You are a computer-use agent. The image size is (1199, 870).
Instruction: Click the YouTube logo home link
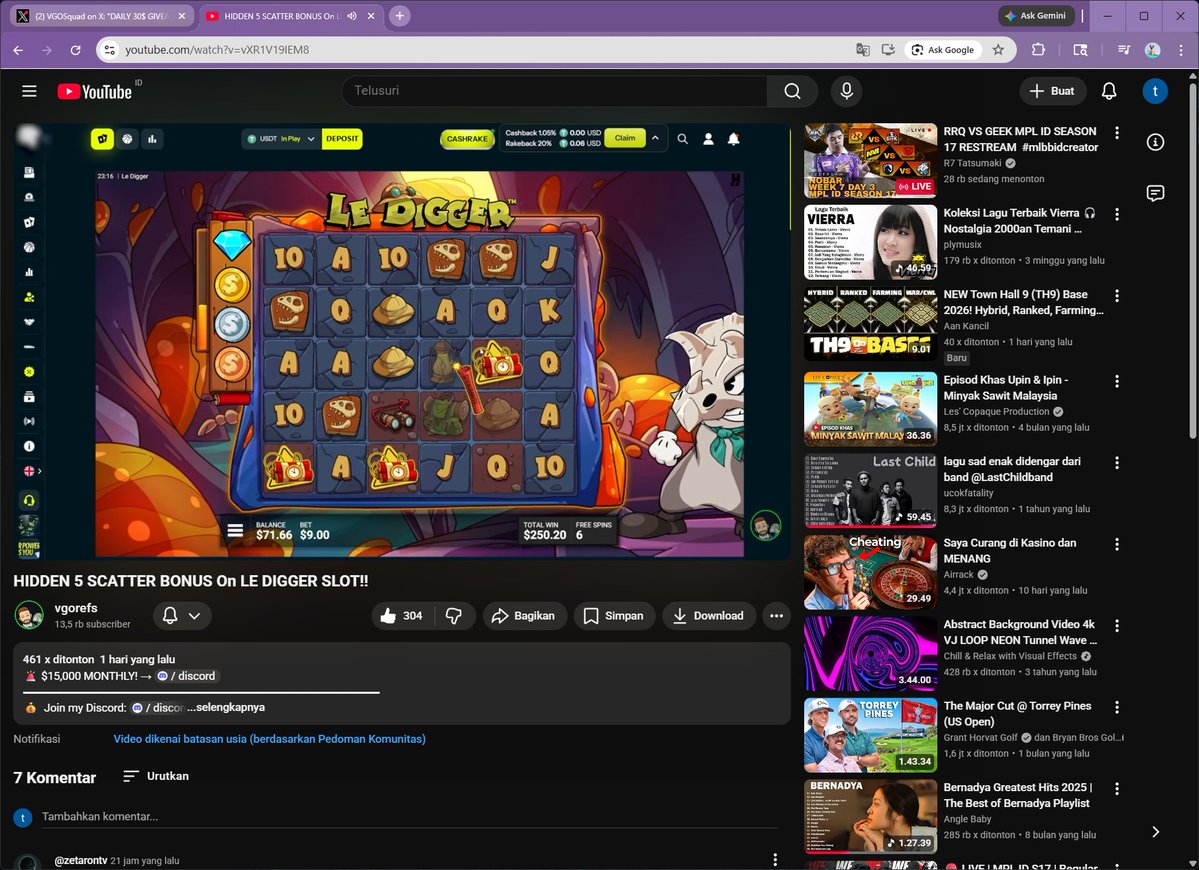(95, 92)
